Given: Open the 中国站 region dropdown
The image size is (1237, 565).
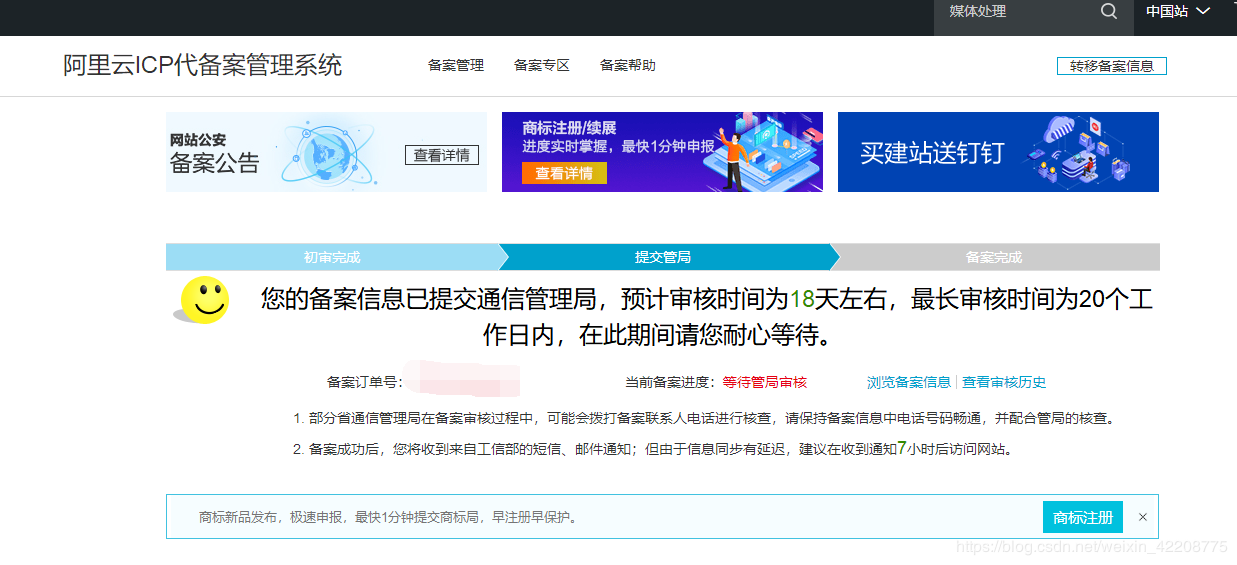Looking at the screenshot, I should [x=1178, y=11].
